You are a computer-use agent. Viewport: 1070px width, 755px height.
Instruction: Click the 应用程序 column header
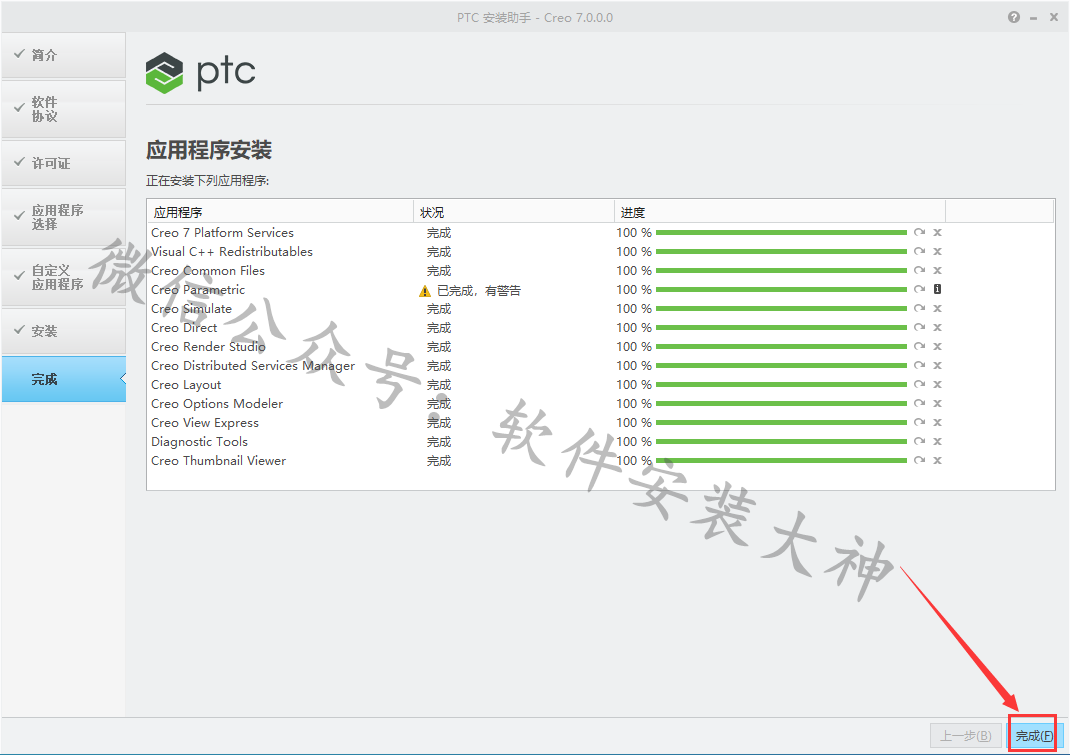(280, 212)
